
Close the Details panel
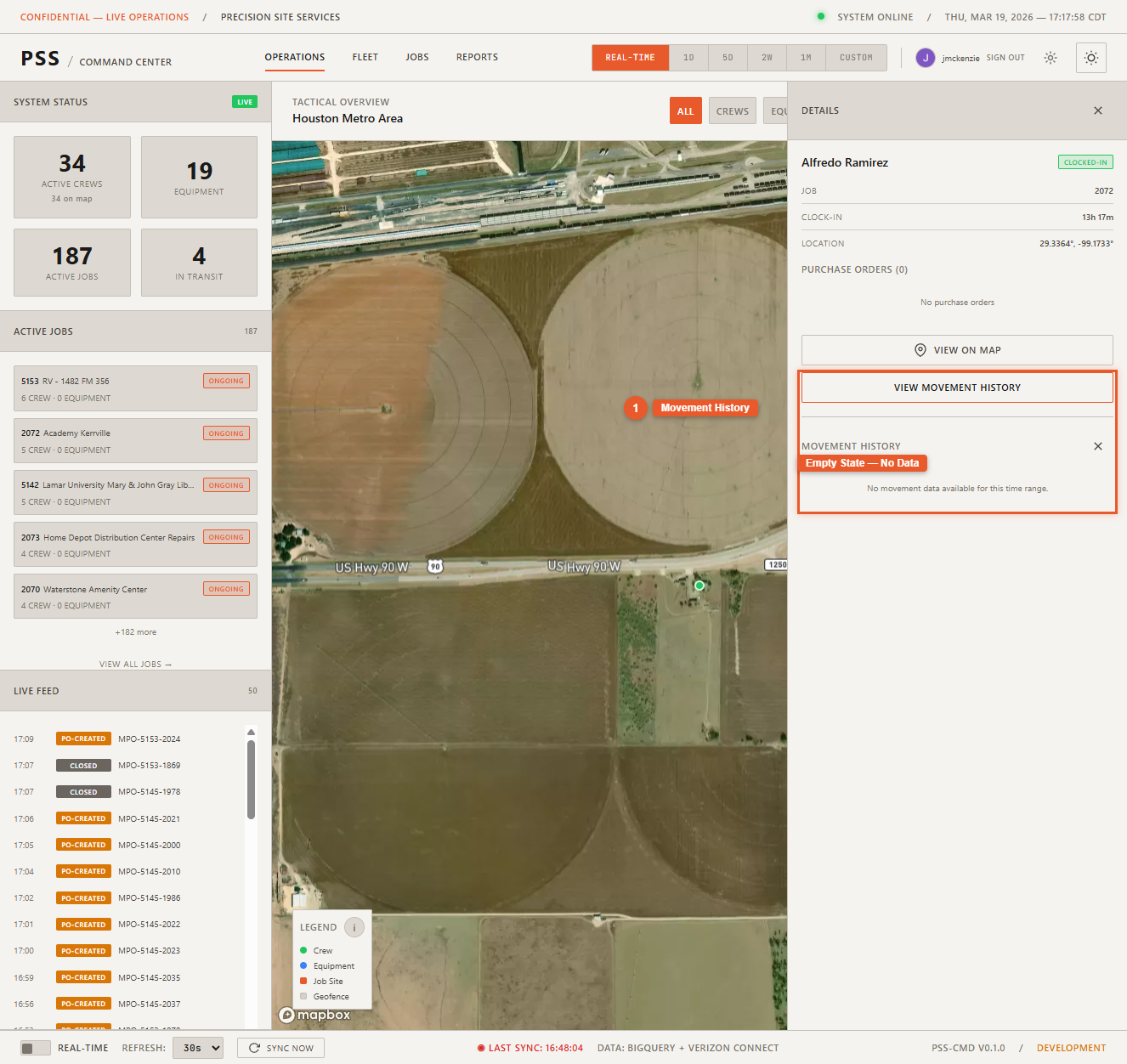pos(1097,111)
